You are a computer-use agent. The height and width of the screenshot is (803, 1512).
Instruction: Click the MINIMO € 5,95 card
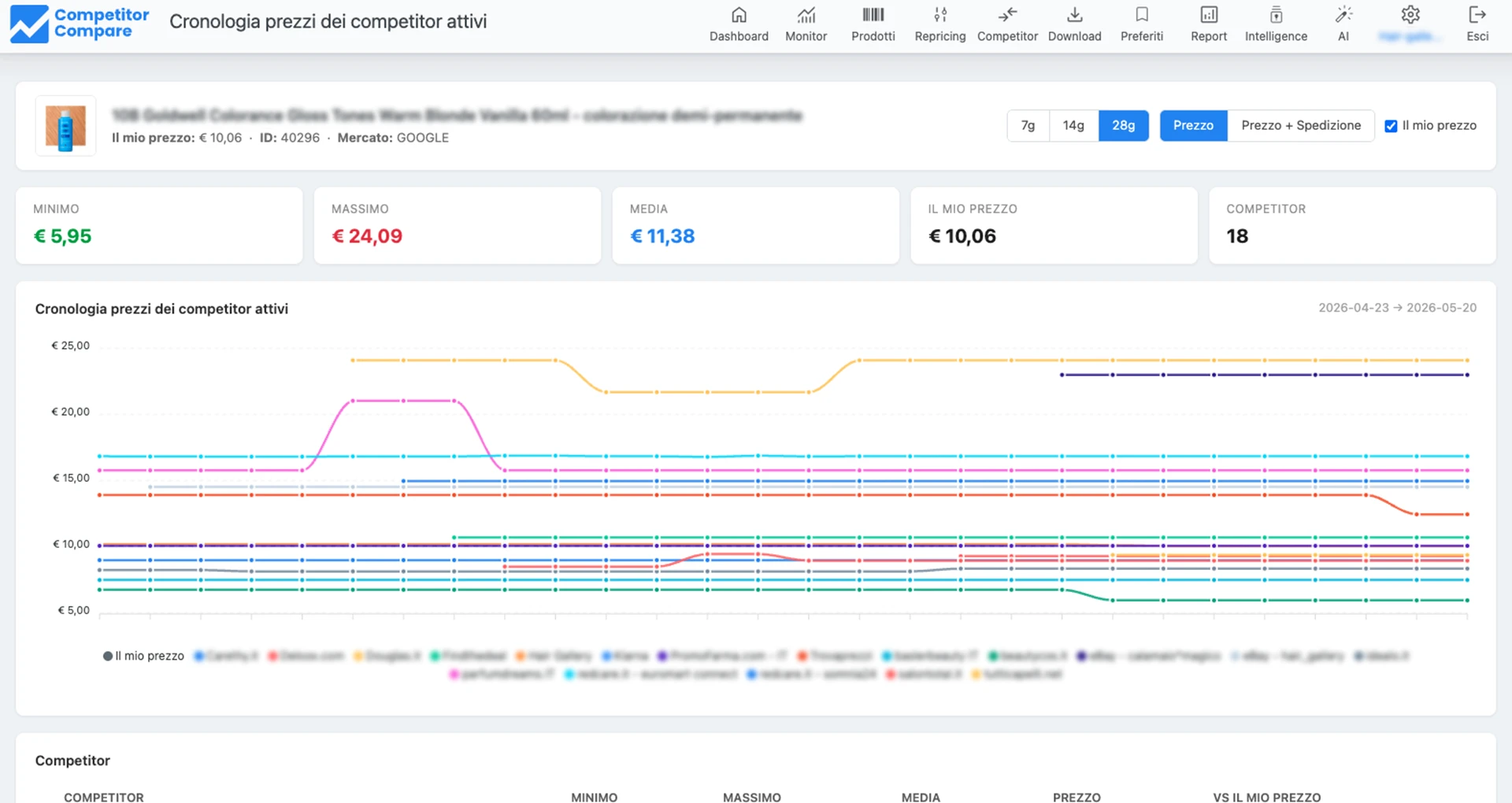[159, 225]
